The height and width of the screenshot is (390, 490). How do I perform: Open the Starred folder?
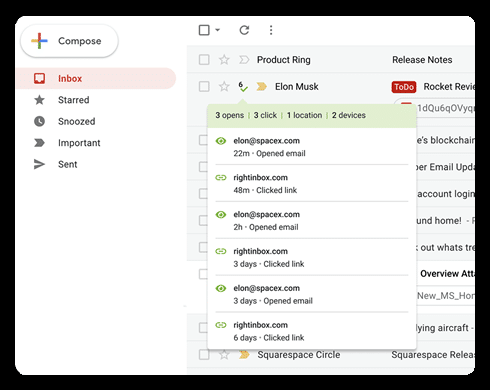[73, 100]
